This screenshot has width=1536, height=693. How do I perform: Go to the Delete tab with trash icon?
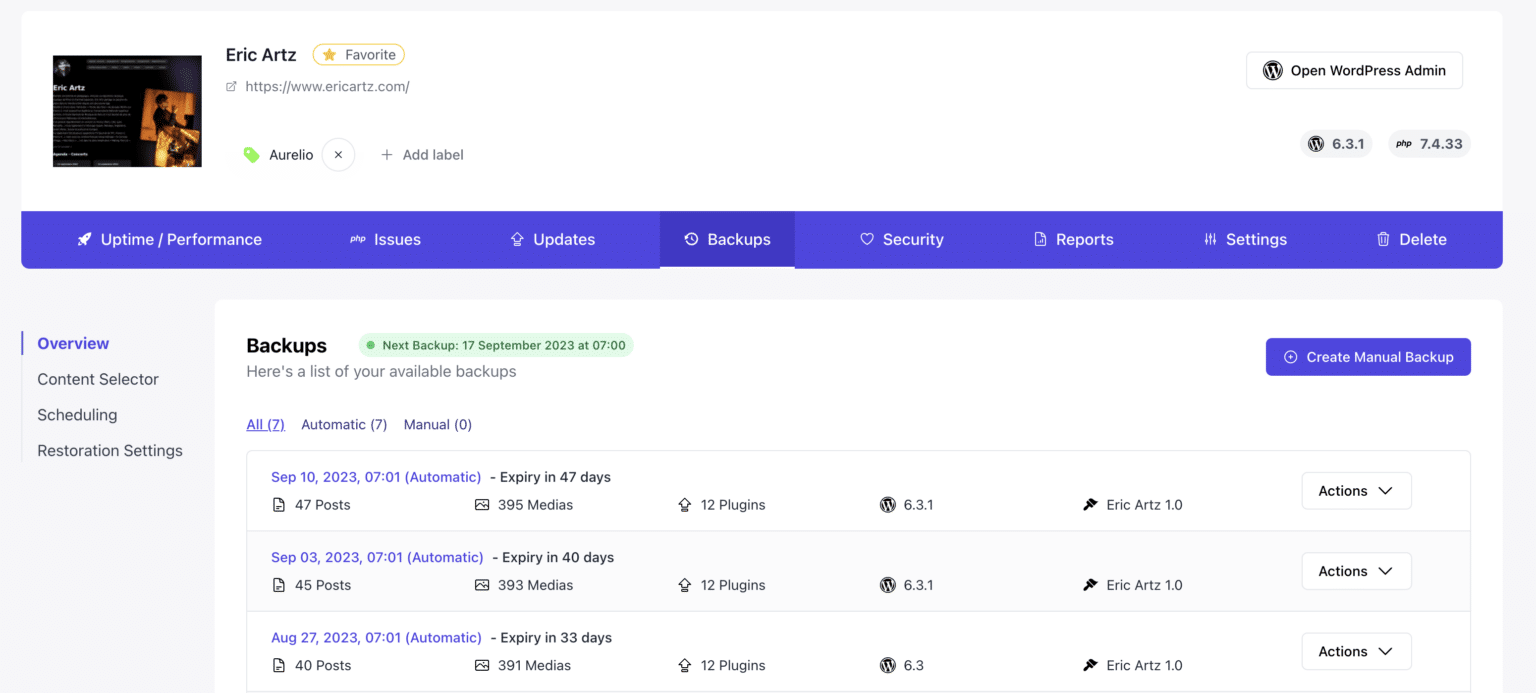click(x=1411, y=240)
